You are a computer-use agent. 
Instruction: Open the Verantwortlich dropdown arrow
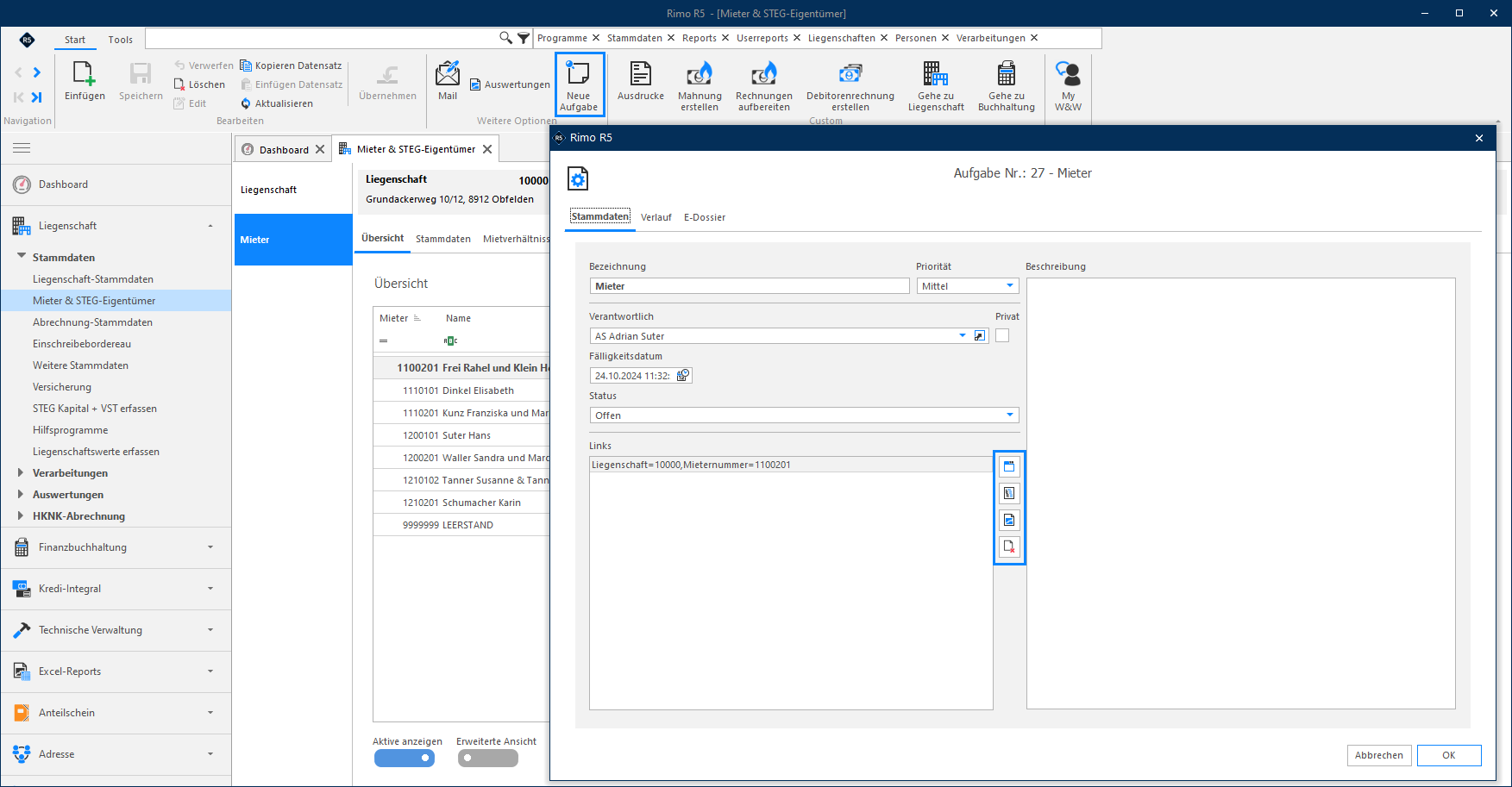click(963, 335)
